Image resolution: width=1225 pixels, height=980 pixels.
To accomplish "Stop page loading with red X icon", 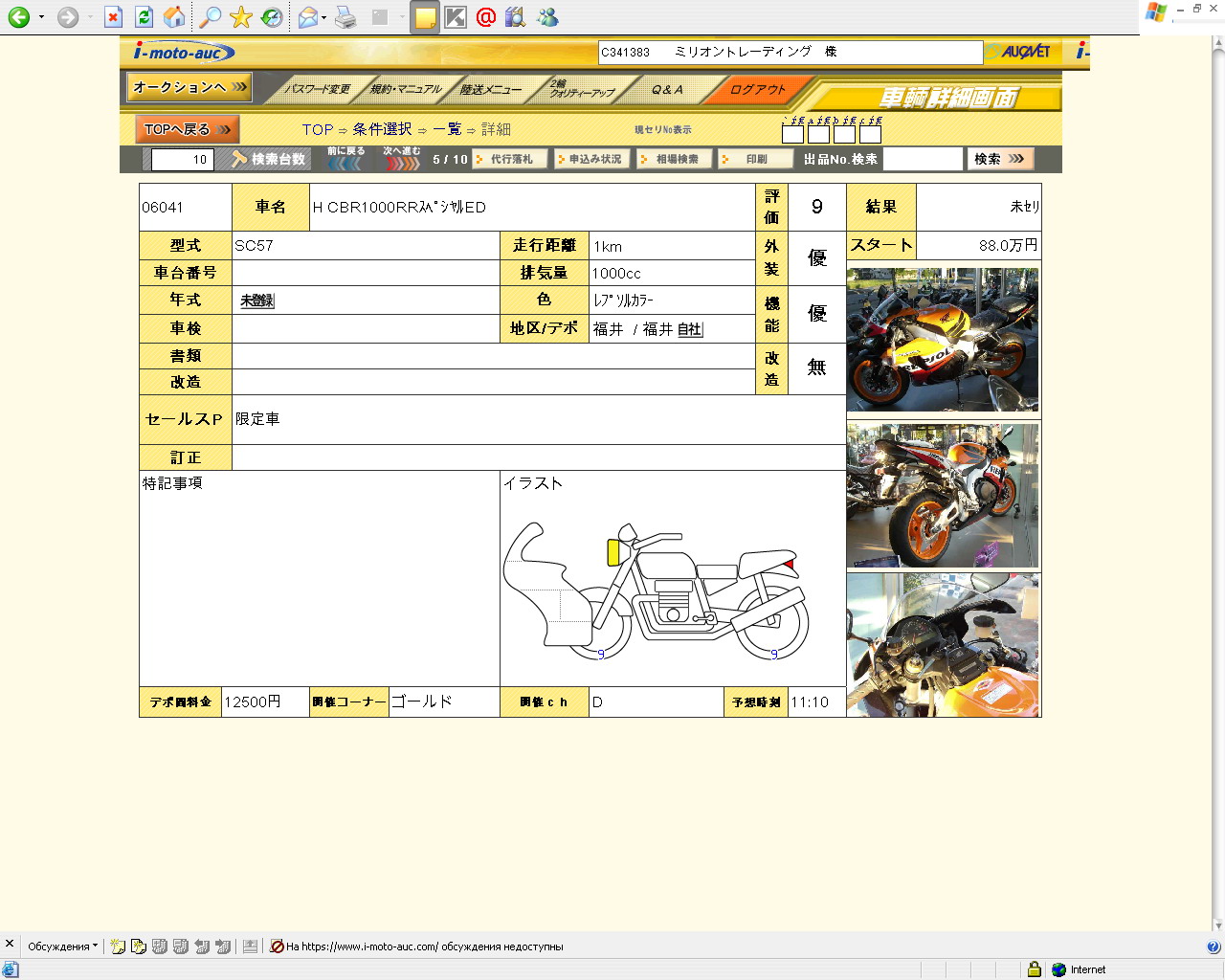I will (x=113, y=17).
